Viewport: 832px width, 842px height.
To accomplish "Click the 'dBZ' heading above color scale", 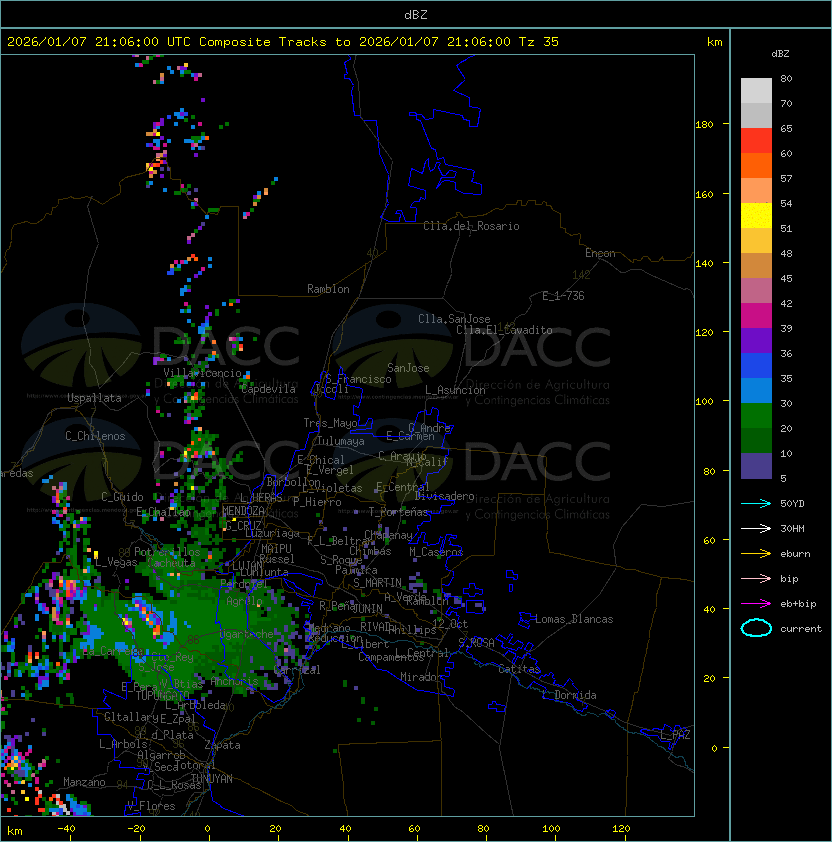I will coord(780,54).
